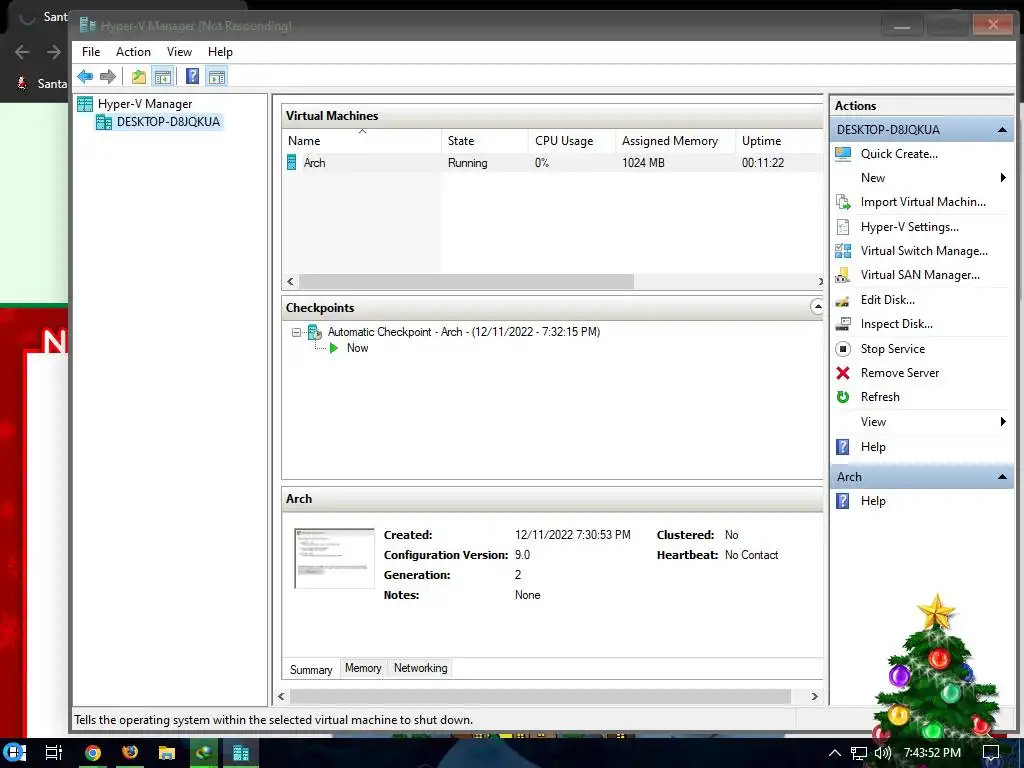
Task: Collapse the Checkpoints pane with round arrow
Action: click(817, 306)
